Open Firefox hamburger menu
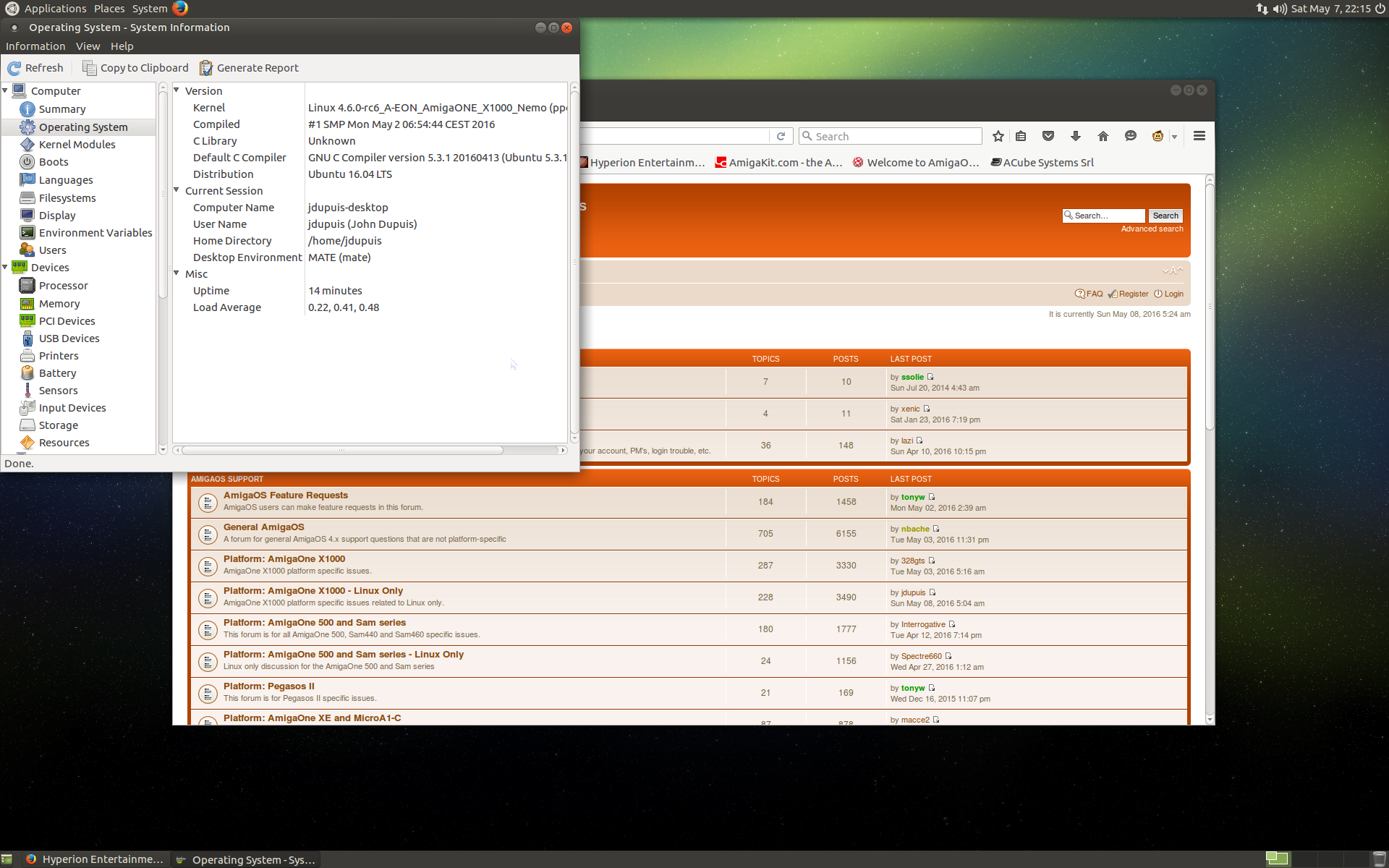 tap(1199, 136)
